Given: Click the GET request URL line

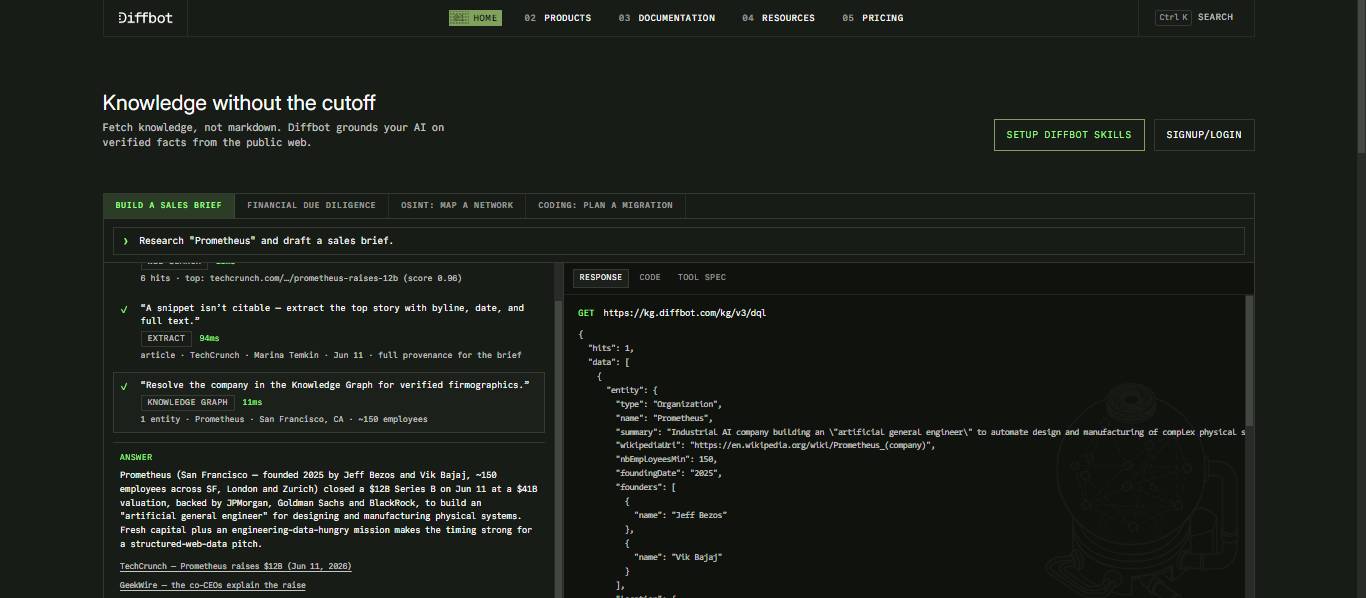Looking at the screenshot, I should coord(672,313).
